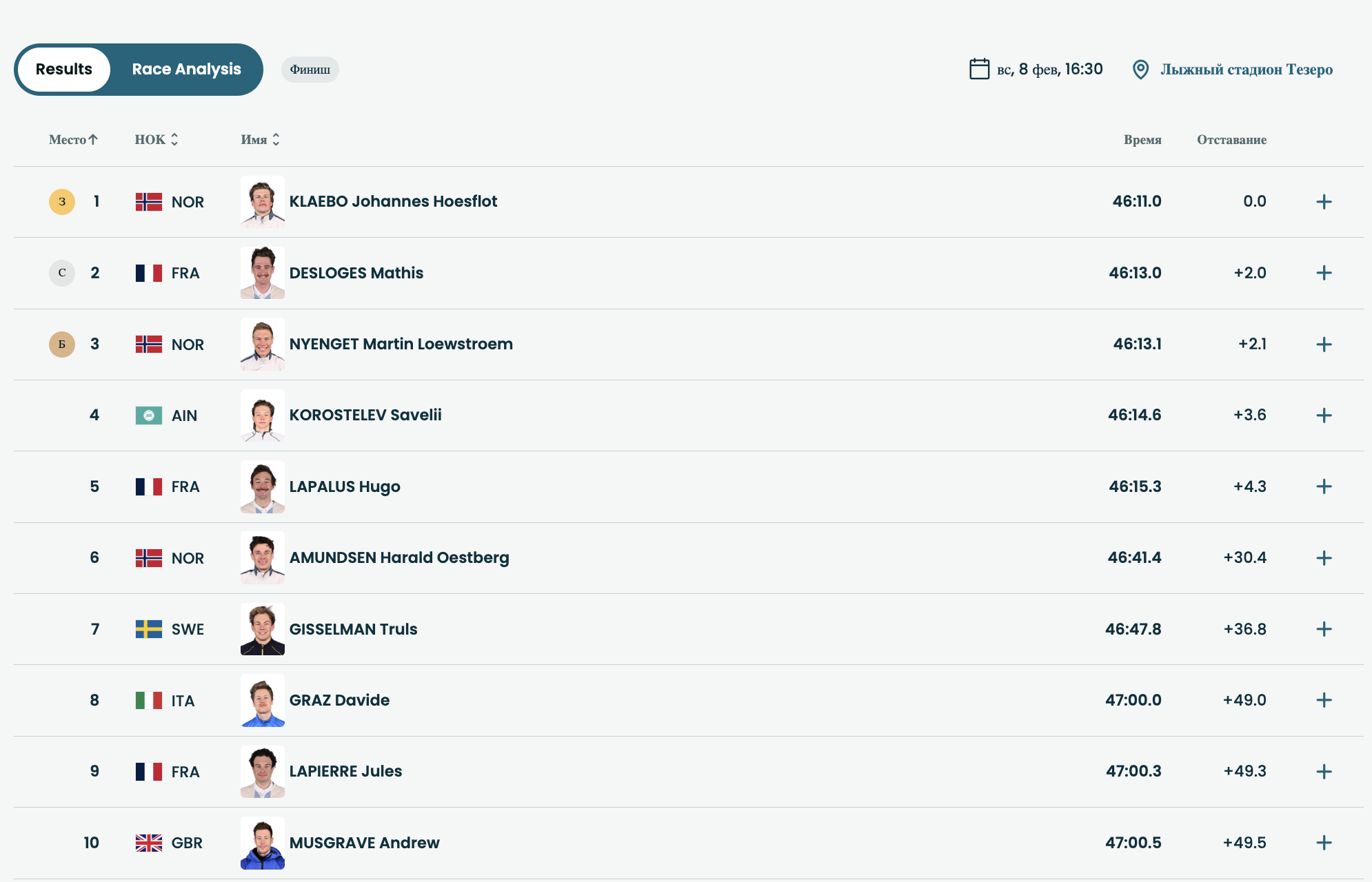Image resolution: width=1372 pixels, height=882 pixels.
Task: Expand details for KLAEBO Johannes Hoesflot
Action: (1324, 202)
